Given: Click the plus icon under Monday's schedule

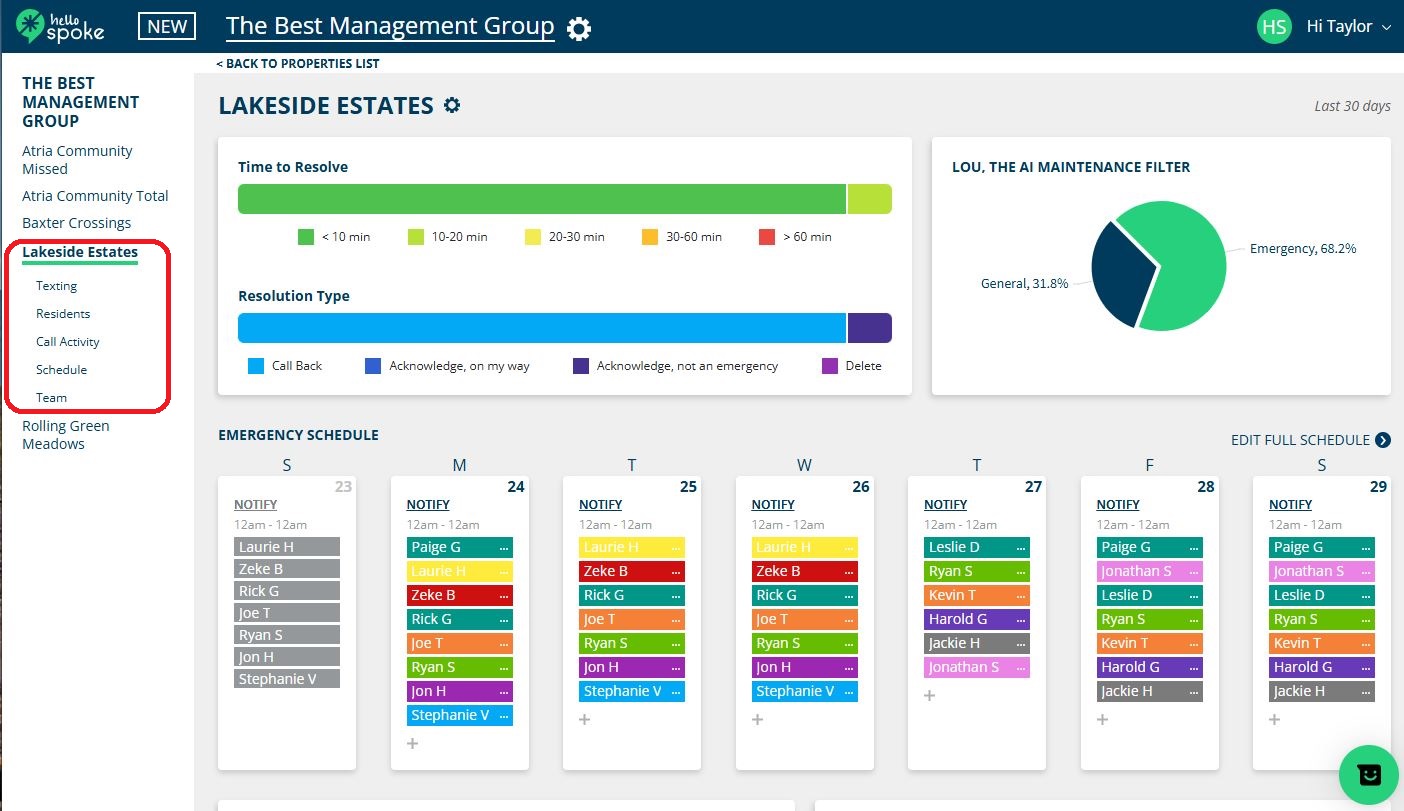Looking at the screenshot, I should (412, 743).
